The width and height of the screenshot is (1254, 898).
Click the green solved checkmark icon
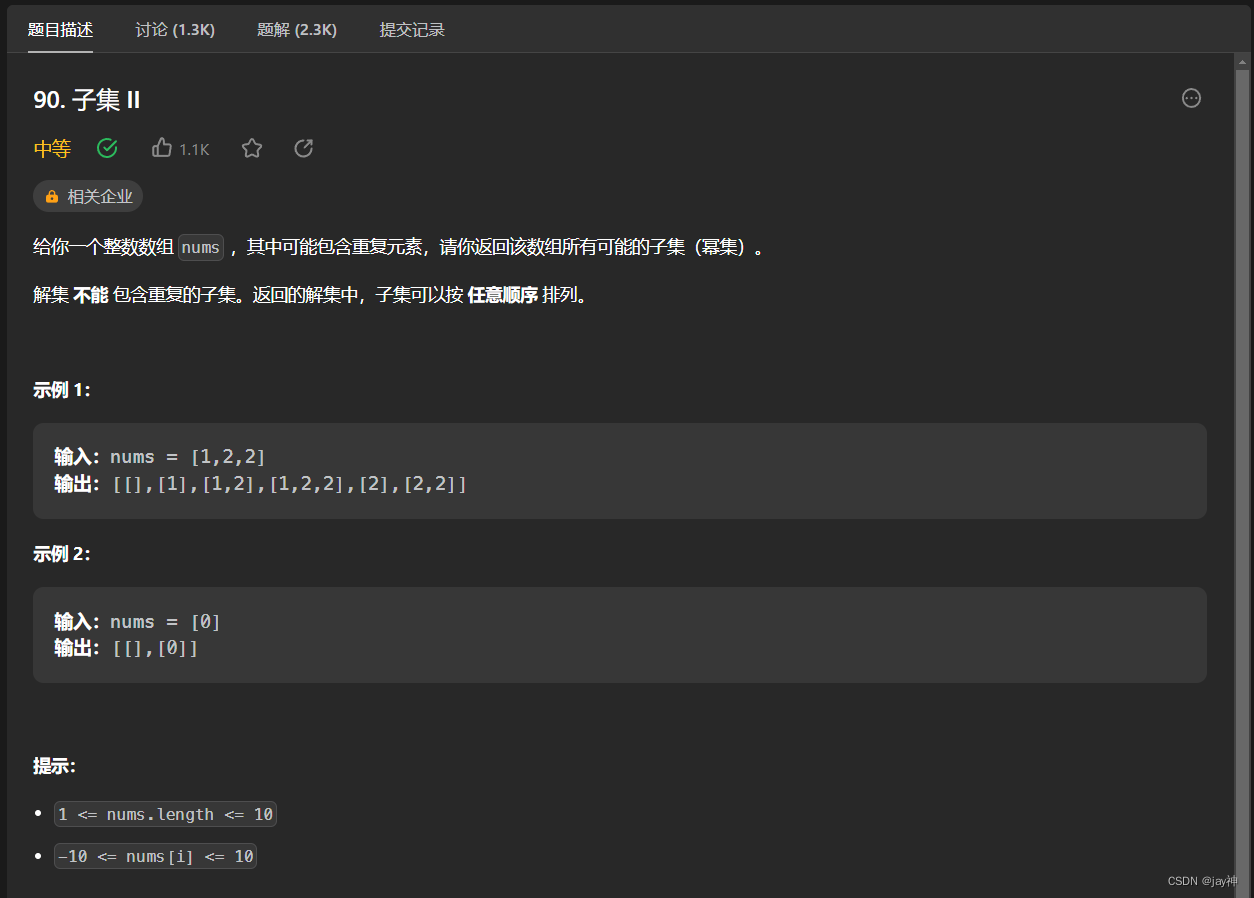pyautogui.click(x=107, y=147)
